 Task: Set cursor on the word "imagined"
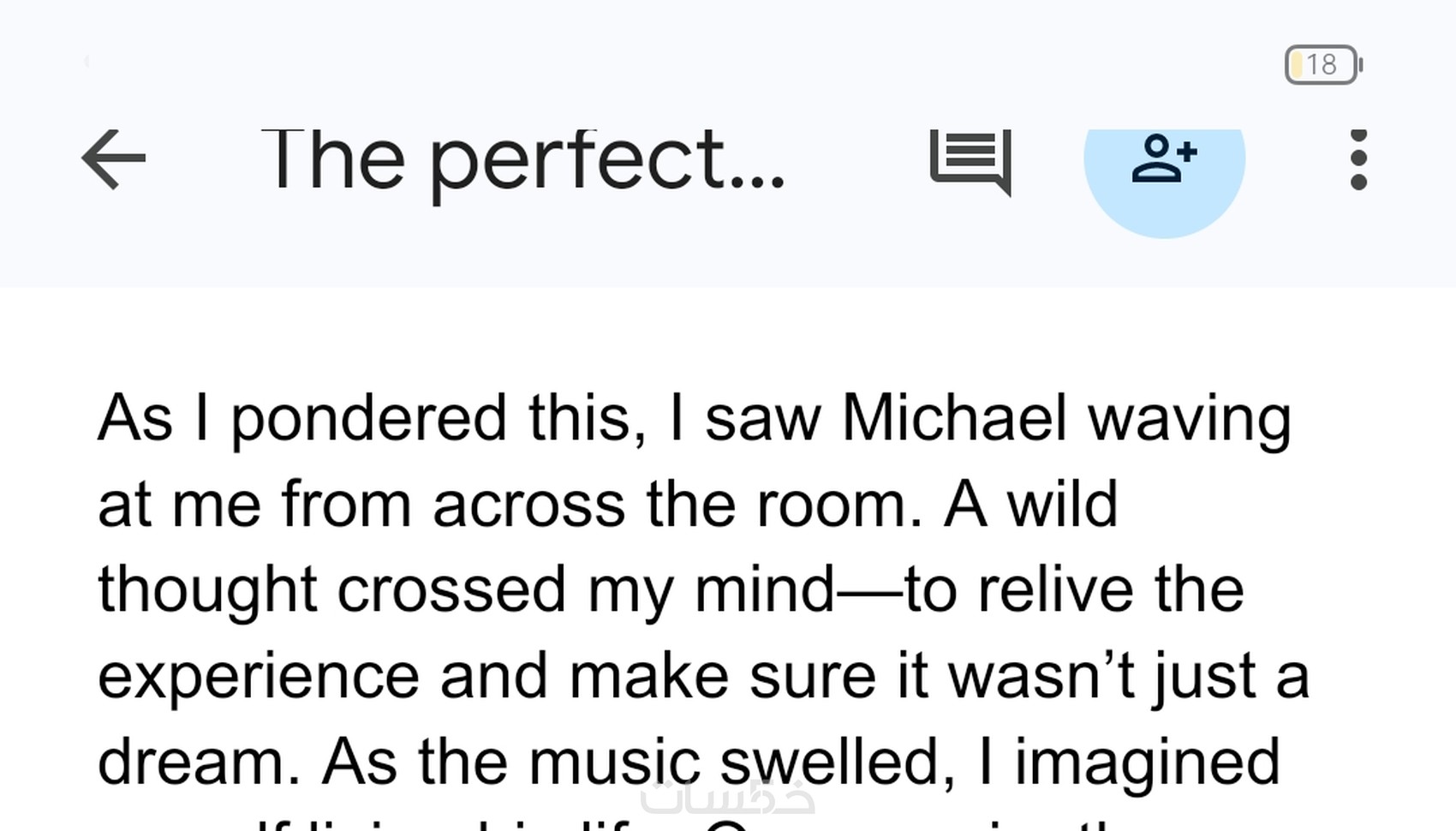(1147, 762)
